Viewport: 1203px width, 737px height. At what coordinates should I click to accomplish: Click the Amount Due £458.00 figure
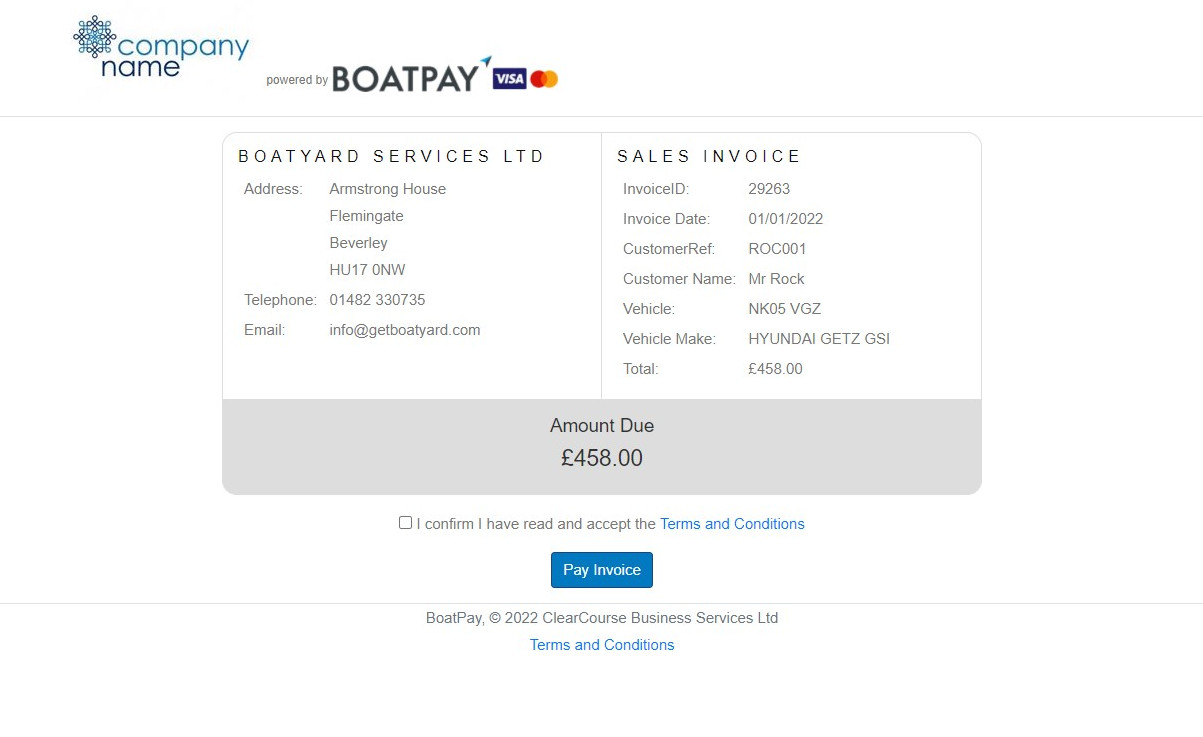click(x=602, y=458)
